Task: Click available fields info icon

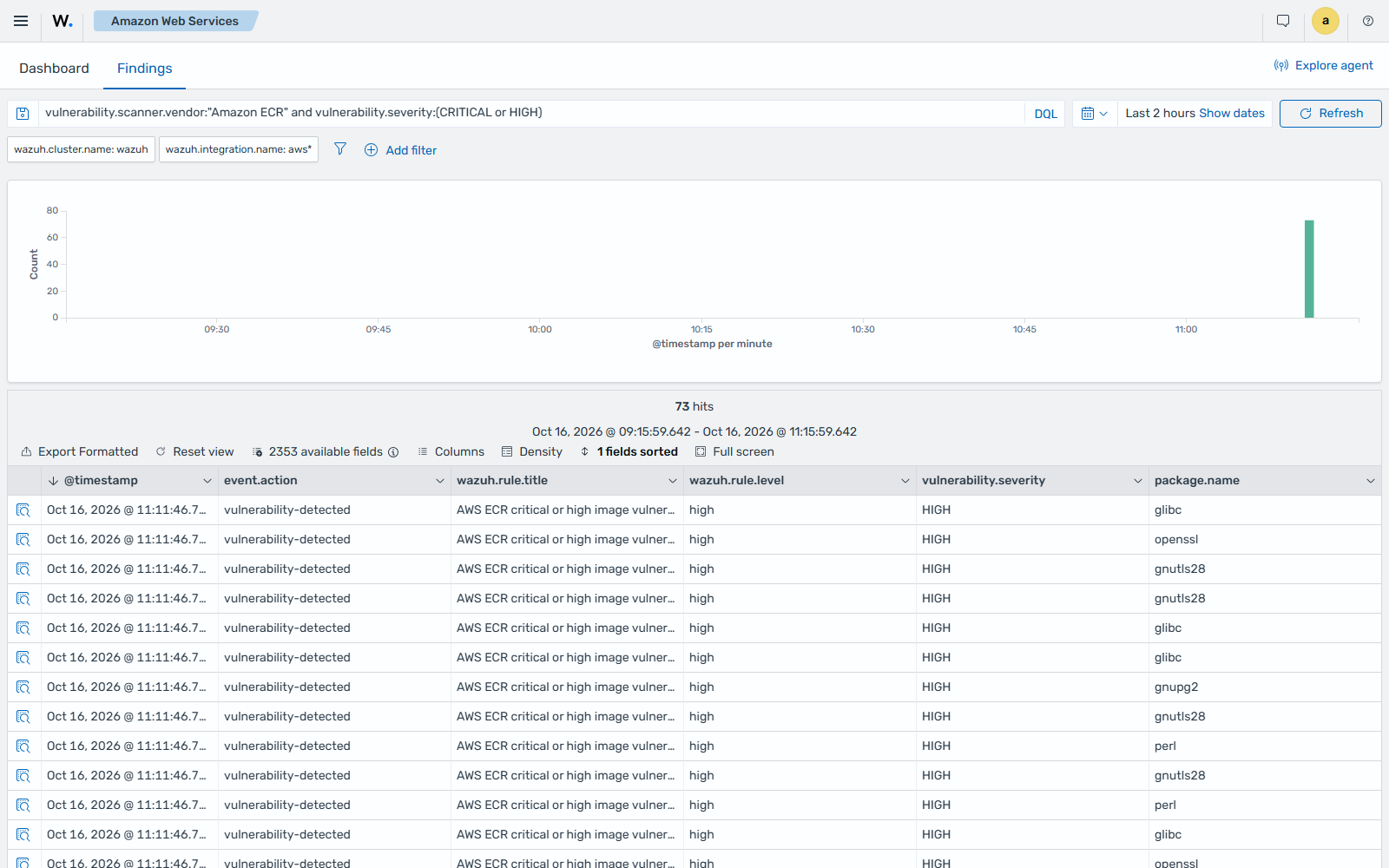Action: click(393, 452)
